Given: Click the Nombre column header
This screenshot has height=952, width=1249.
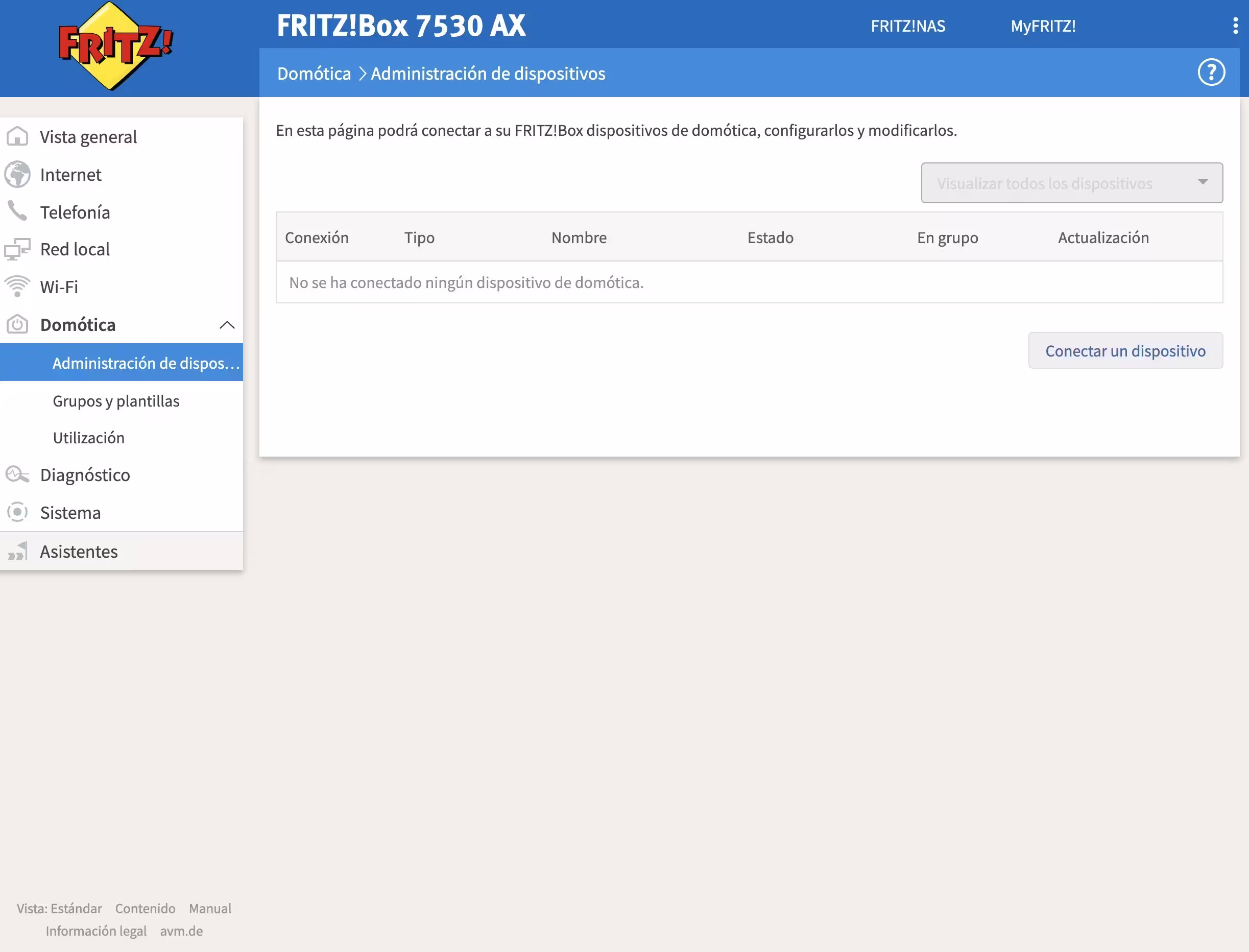Looking at the screenshot, I should click(x=579, y=237).
